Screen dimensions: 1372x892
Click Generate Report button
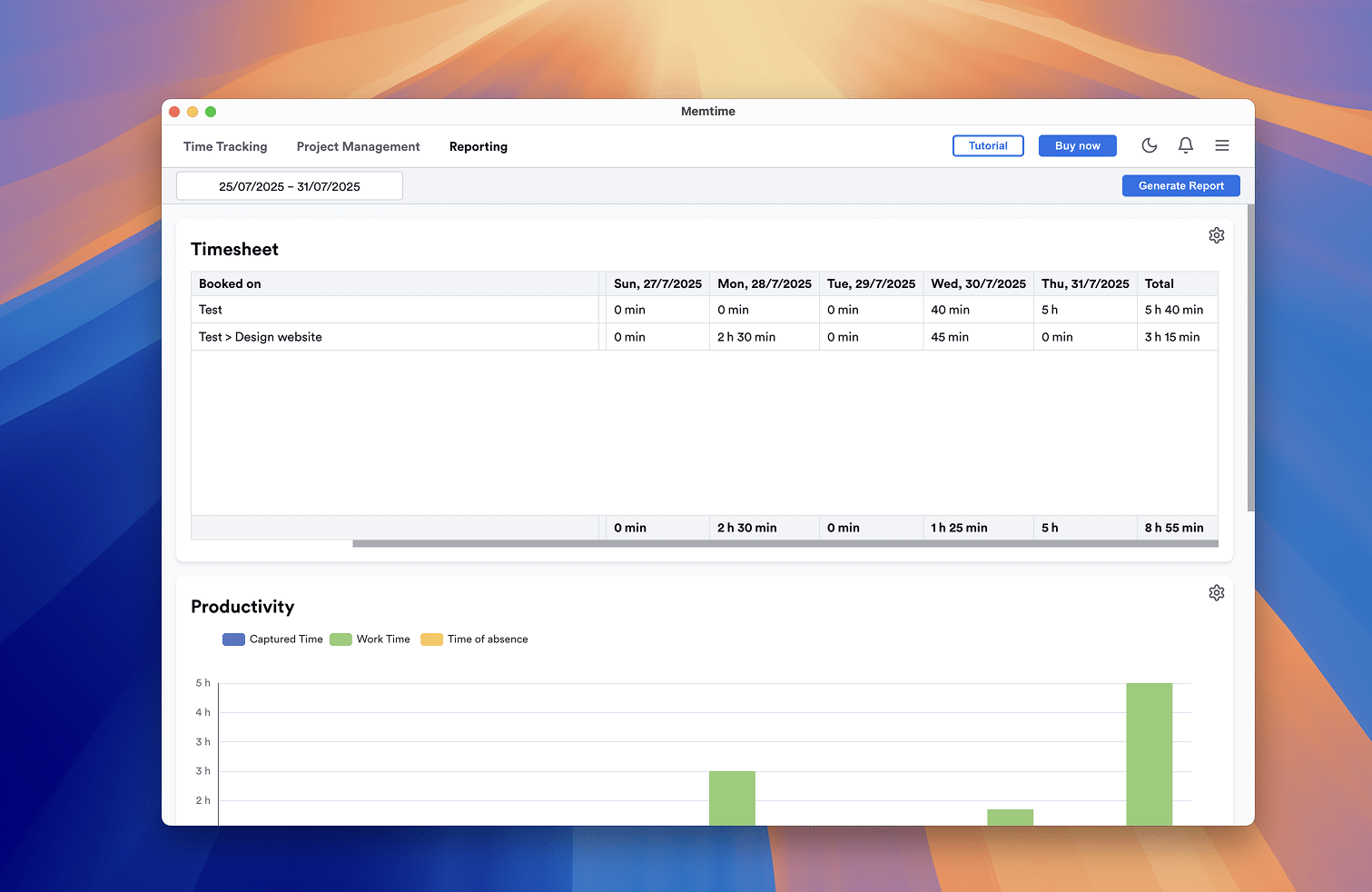tap(1181, 185)
